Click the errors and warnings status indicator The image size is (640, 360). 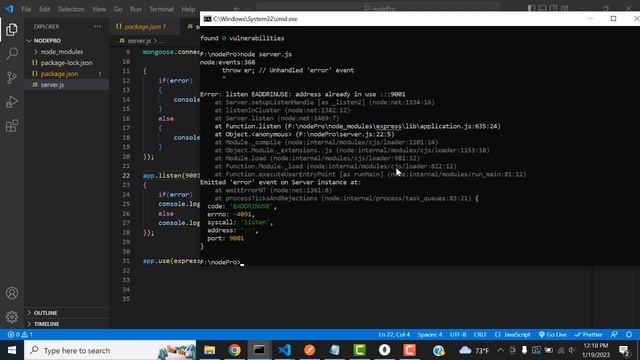(20, 334)
